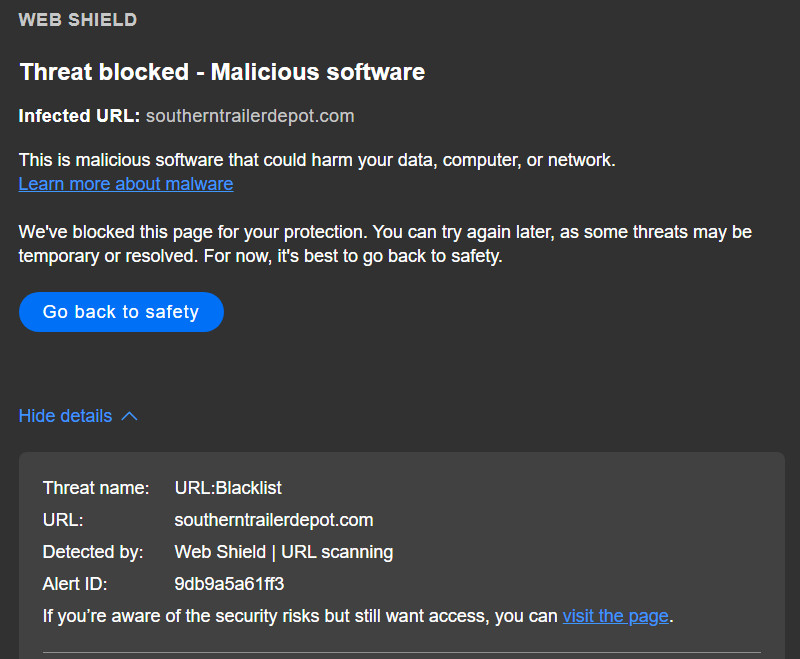Viewport: 800px width, 659px height.
Task: Follow the visit the page link
Action: tap(615, 616)
